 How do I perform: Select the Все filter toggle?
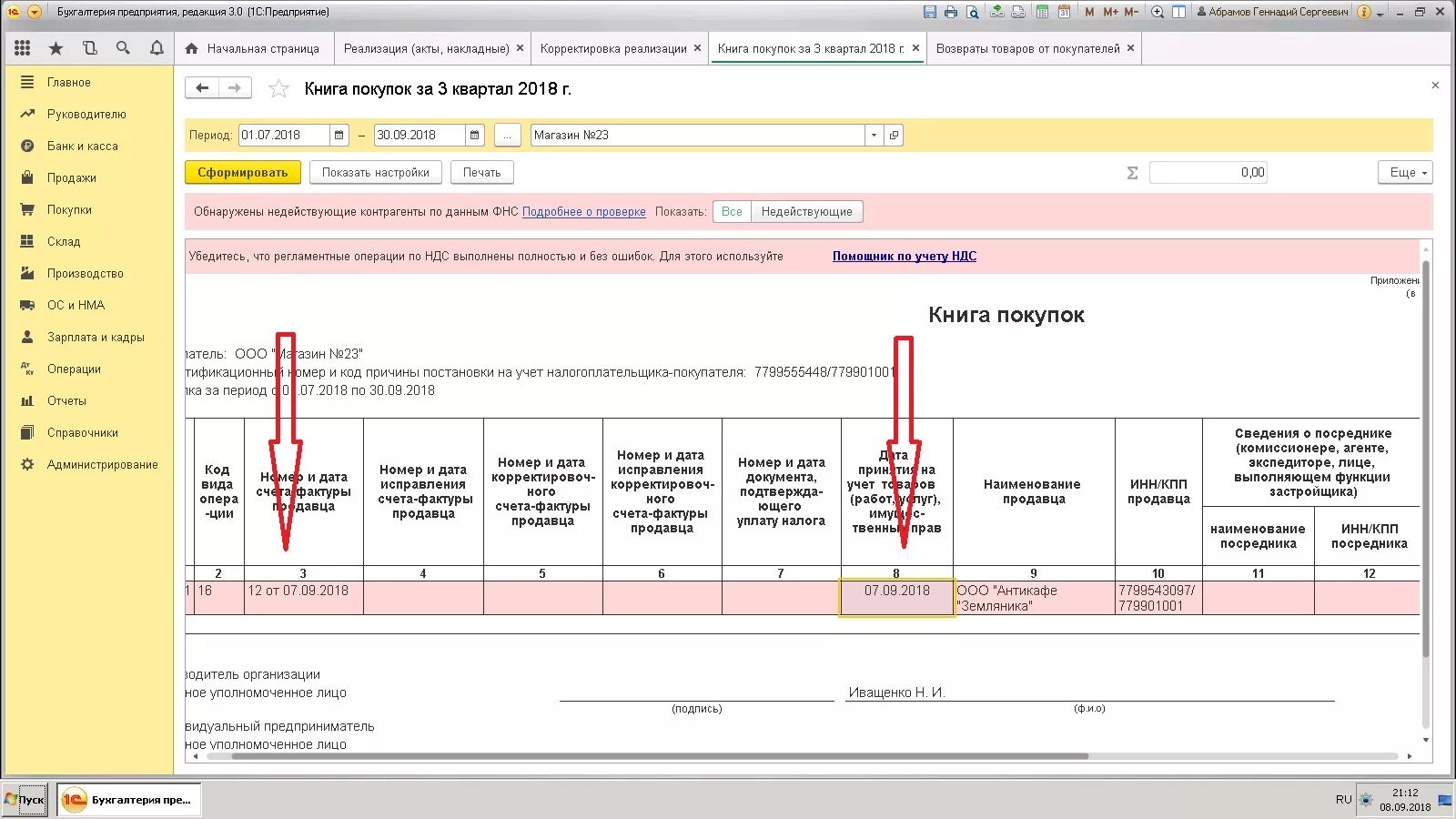(x=732, y=211)
